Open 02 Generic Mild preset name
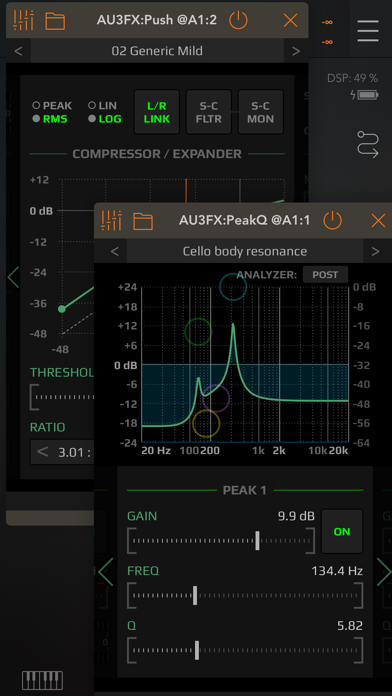 tap(157, 51)
